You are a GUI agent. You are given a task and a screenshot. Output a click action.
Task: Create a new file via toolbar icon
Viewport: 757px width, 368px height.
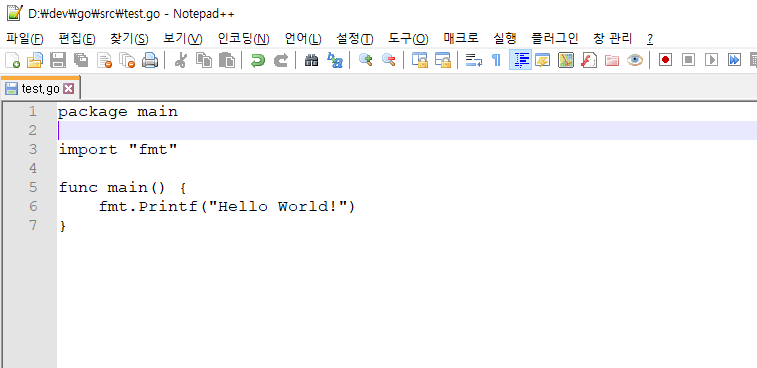pos(12,60)
